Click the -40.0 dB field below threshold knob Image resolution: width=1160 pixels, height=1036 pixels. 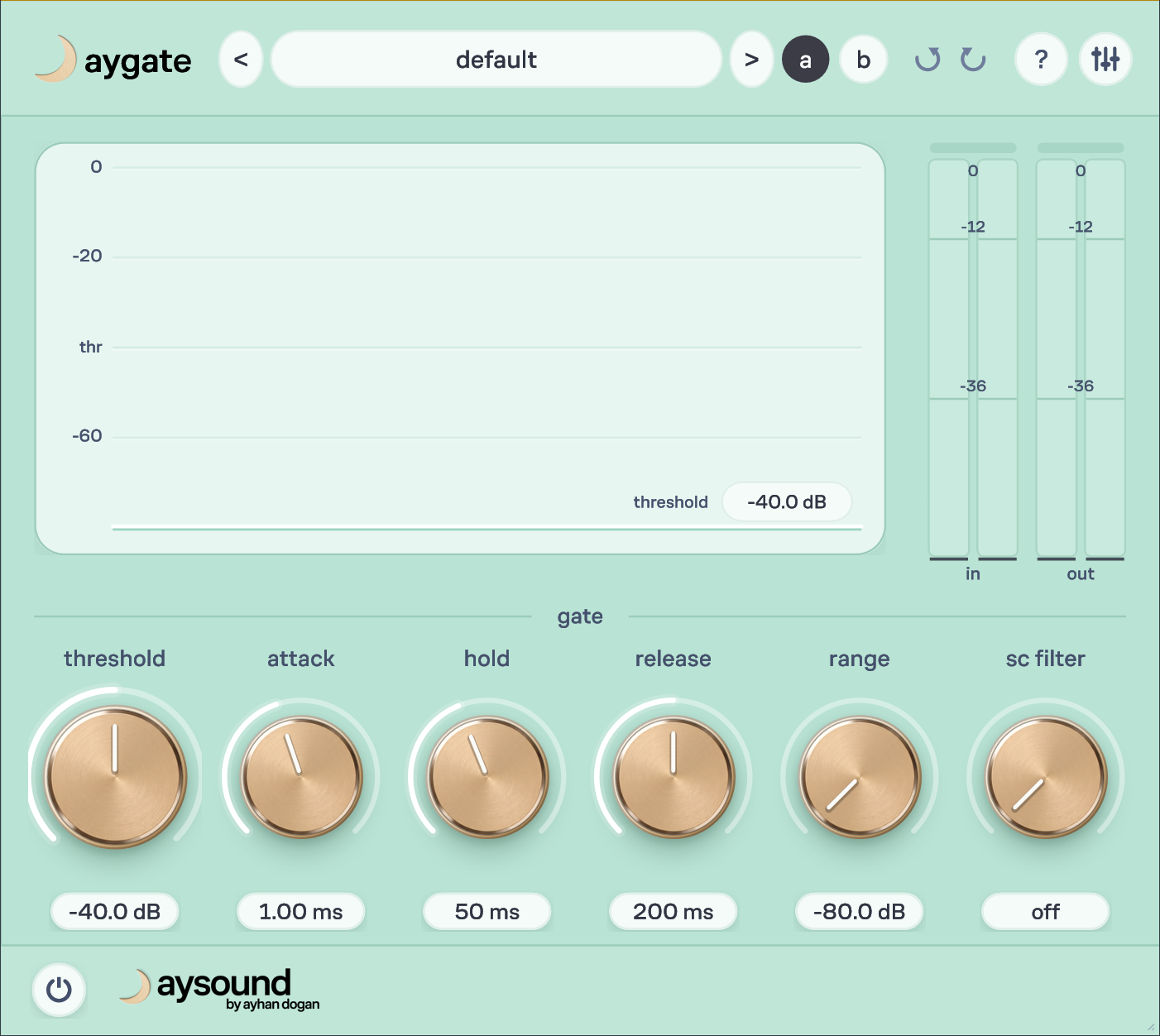(x=115, y=912)
